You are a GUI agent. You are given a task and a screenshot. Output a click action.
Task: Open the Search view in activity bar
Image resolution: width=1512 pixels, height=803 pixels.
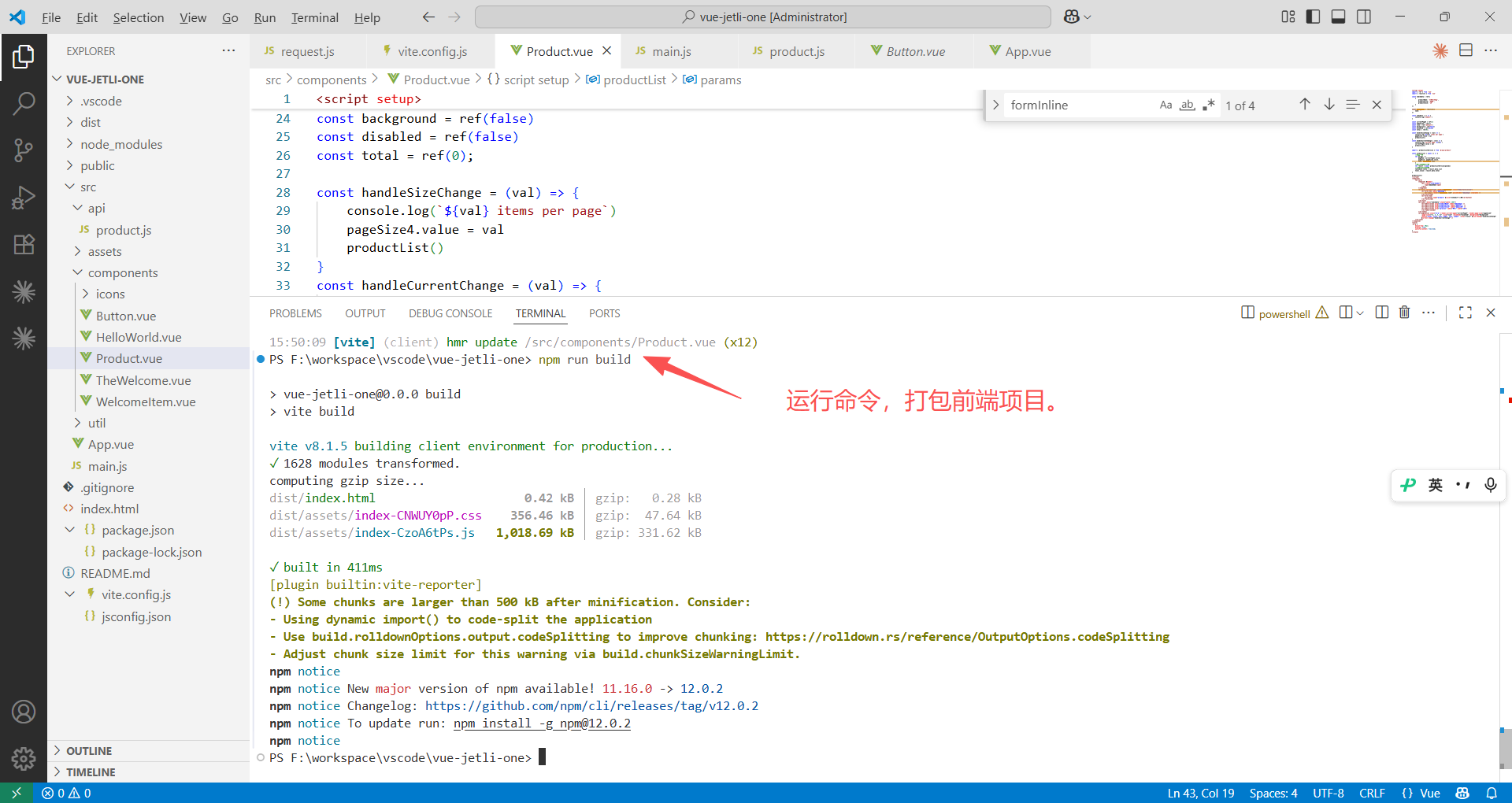(24, 103)
